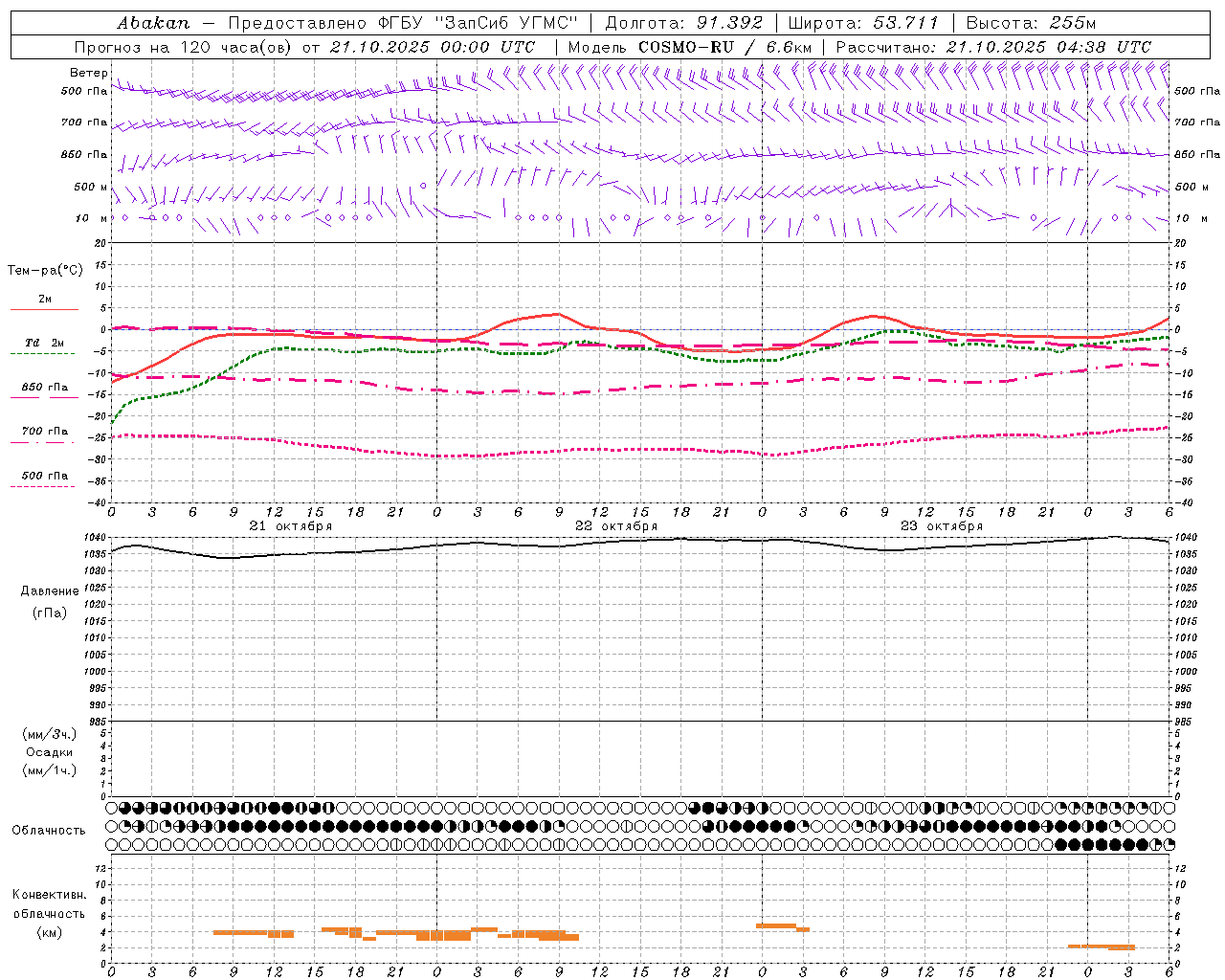Image resolution: width=1225 pixels, height=980 pixels.
Task: Click the 'Td 2м' dew point legend entry
Action: pos(44,343)
